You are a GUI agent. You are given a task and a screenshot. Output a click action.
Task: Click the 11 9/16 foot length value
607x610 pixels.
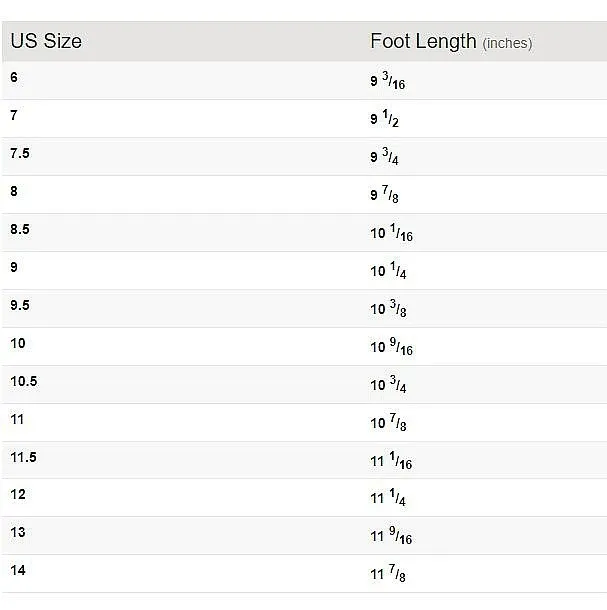pos(391,536)
